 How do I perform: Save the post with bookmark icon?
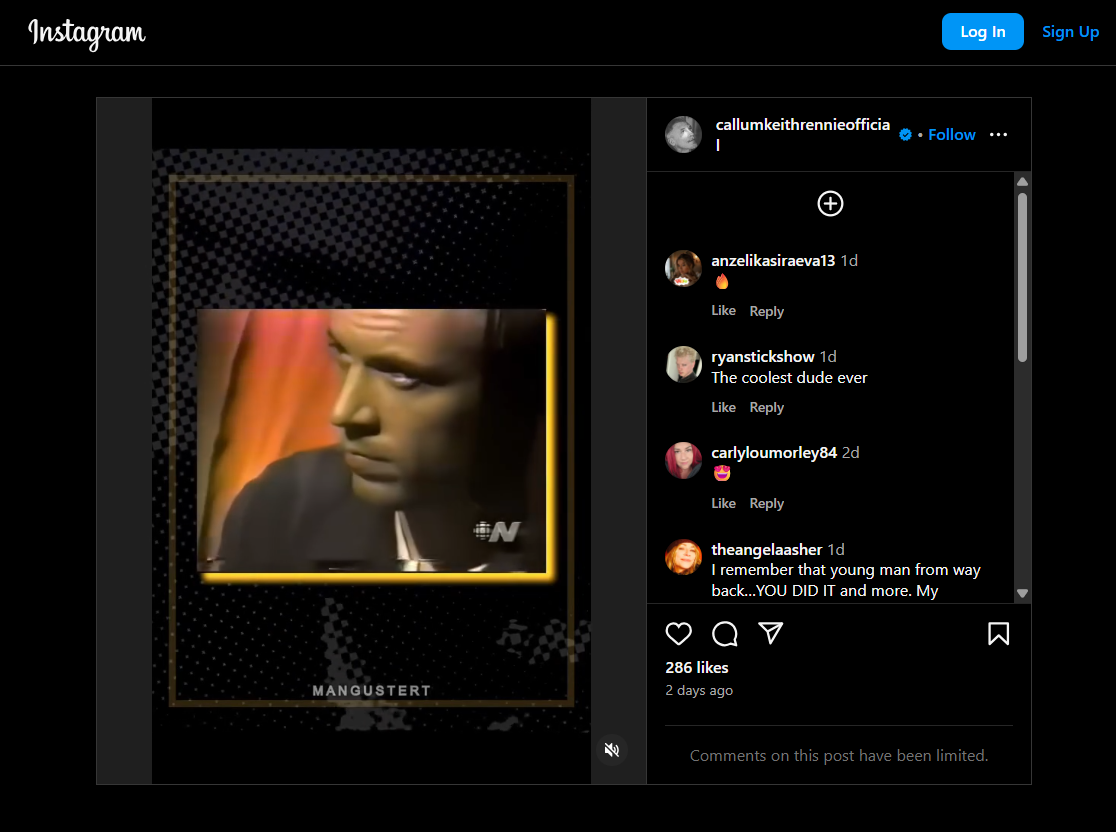[998, 633]
